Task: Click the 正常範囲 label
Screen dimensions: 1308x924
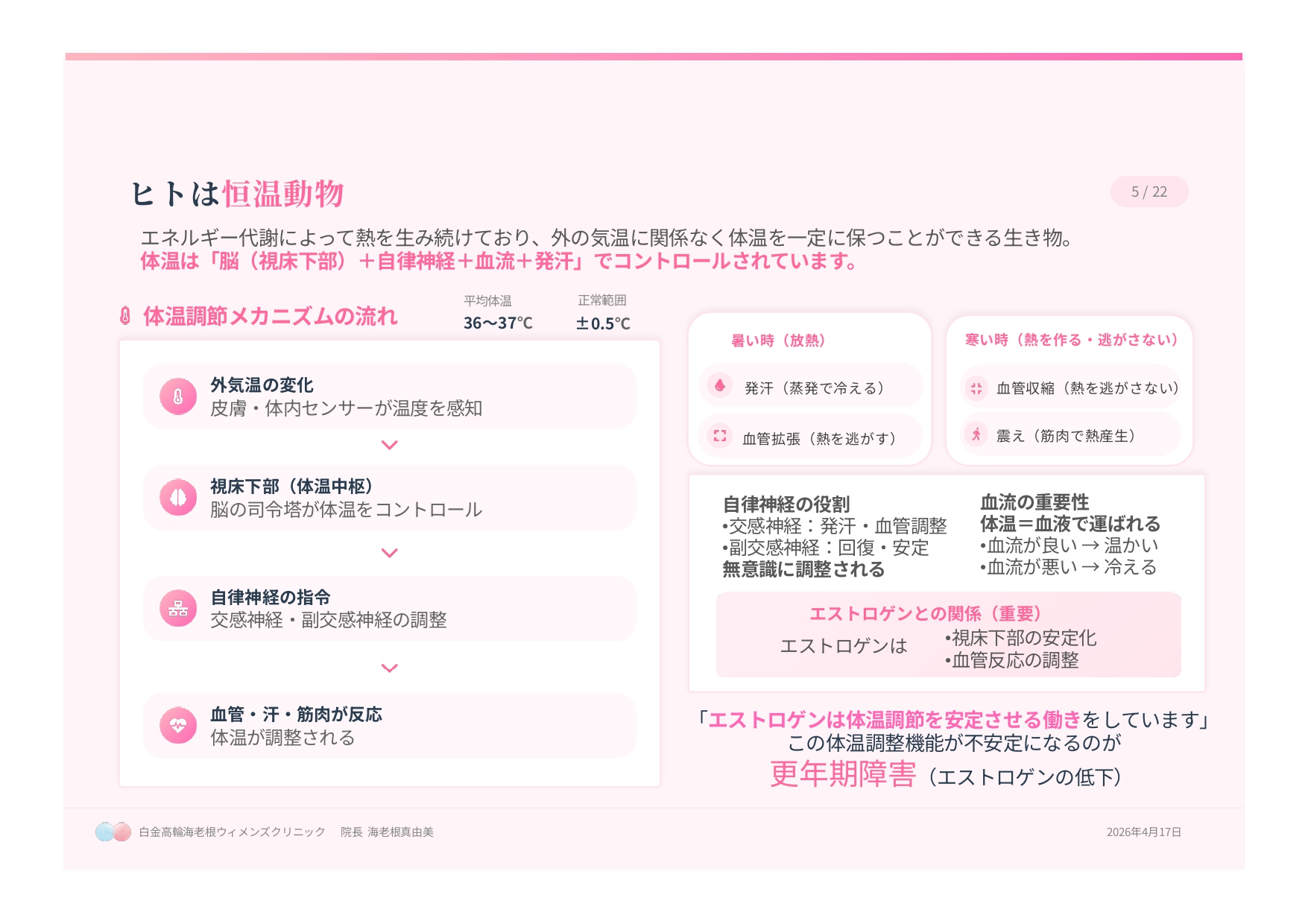Action: pos(602,300)
